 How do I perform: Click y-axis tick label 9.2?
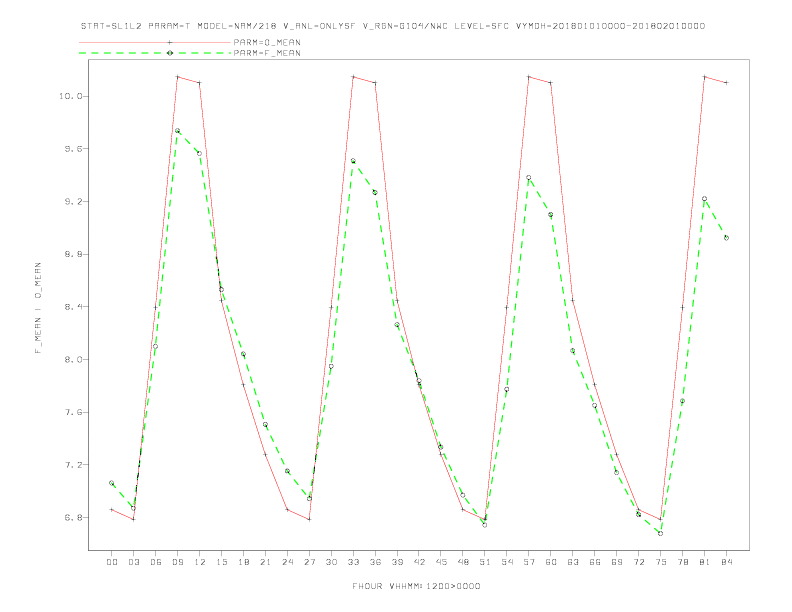tap(73, 201)
